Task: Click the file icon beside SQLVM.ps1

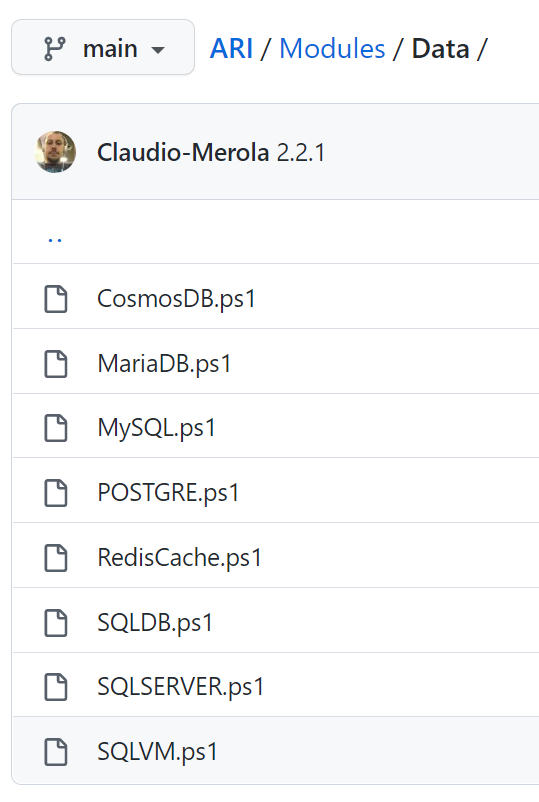Action: [56, 752]
